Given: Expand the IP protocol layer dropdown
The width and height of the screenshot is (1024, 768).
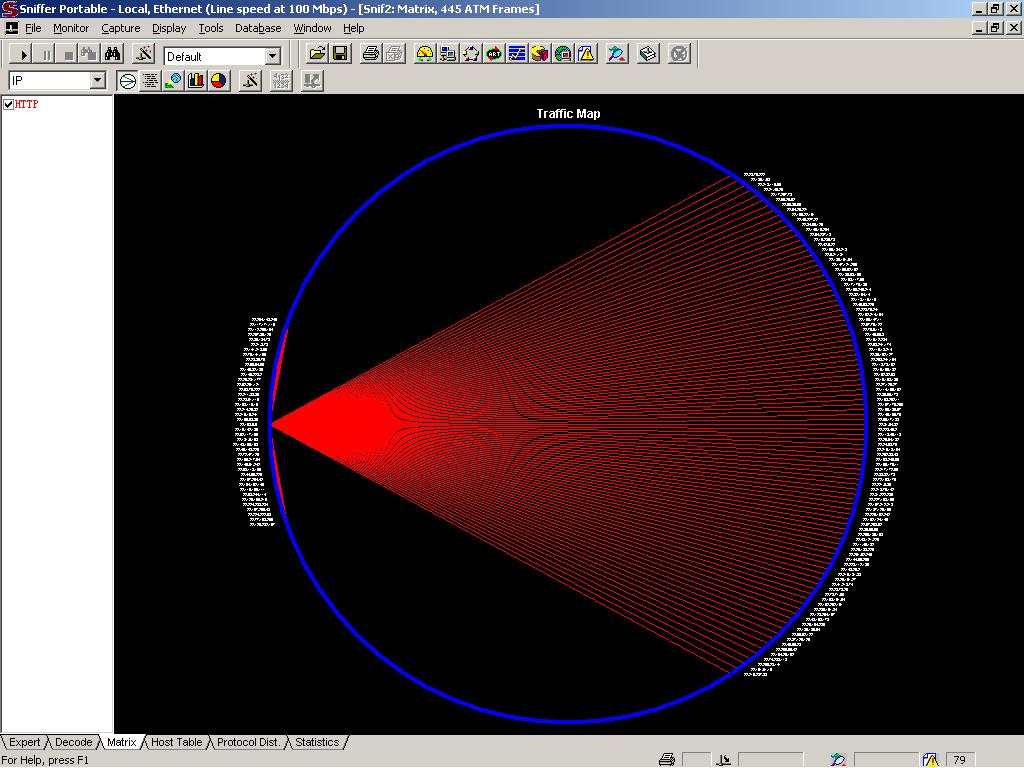Looking at the screenshot, I should click(98, 81).
